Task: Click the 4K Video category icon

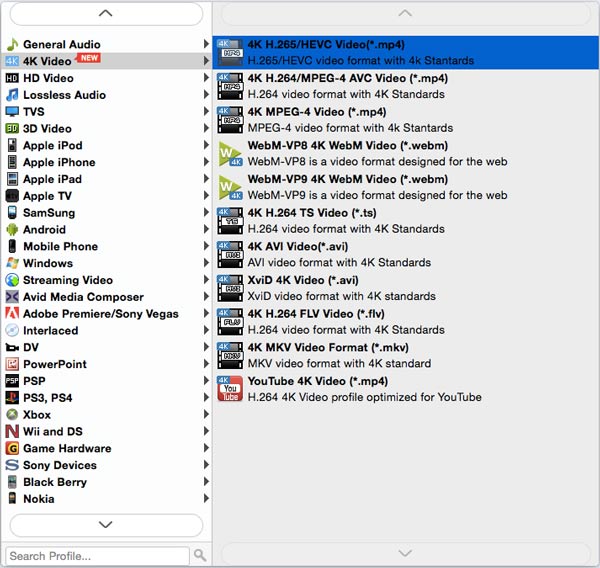Action: [x=12, y=61]
